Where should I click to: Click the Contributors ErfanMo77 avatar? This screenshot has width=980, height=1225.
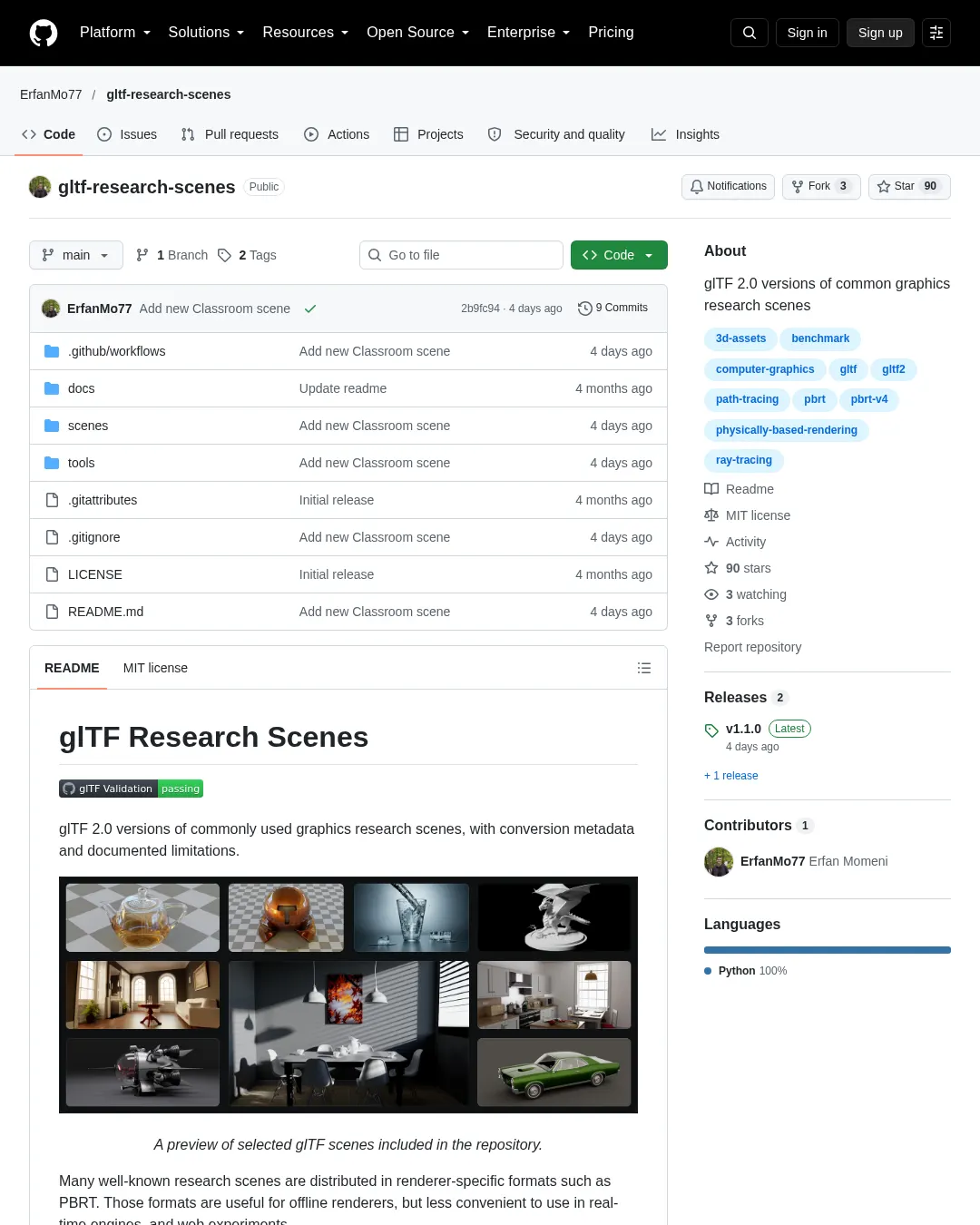[719, 861]
